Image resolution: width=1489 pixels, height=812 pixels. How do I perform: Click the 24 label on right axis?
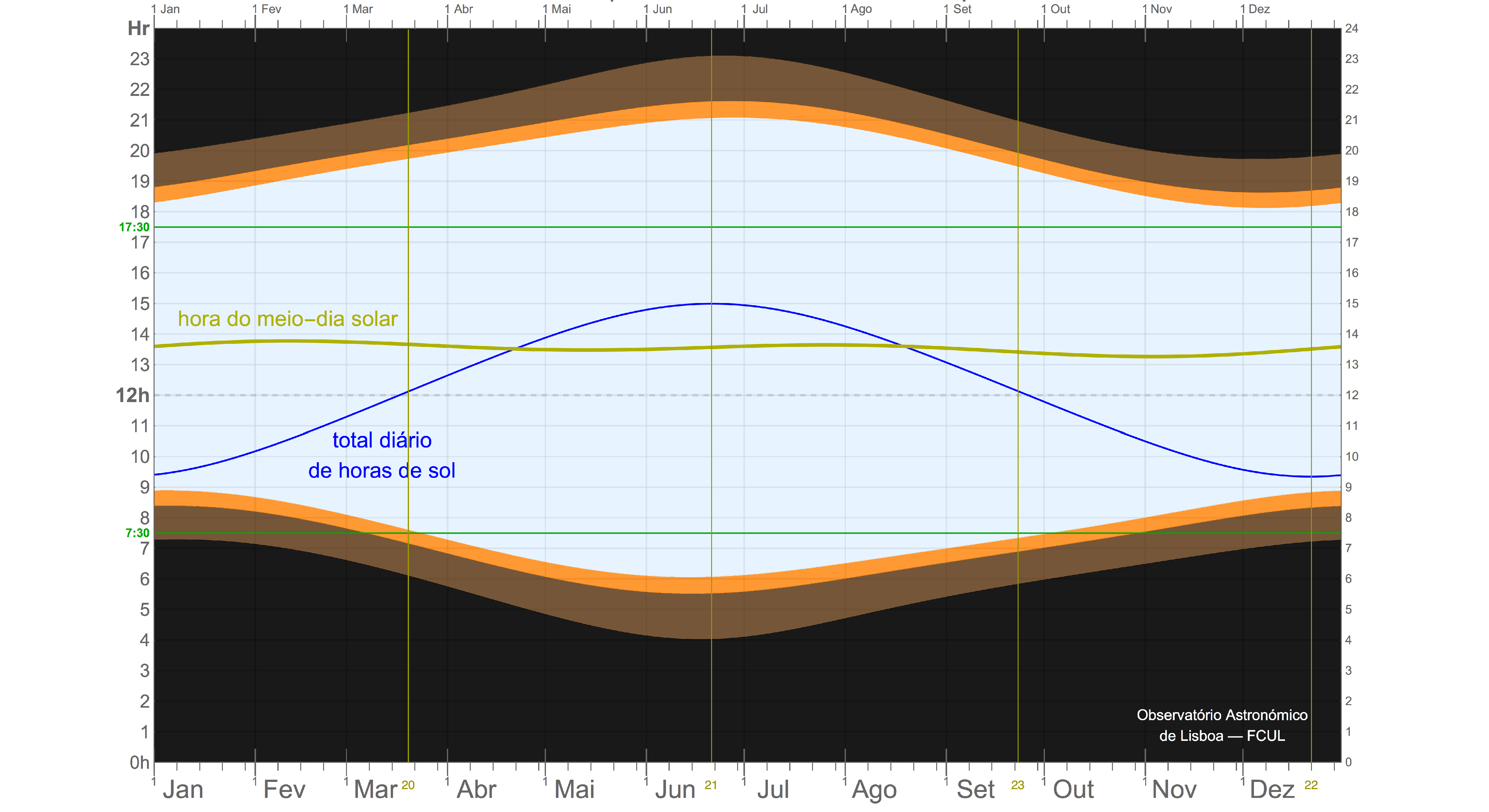[1351, 28]
